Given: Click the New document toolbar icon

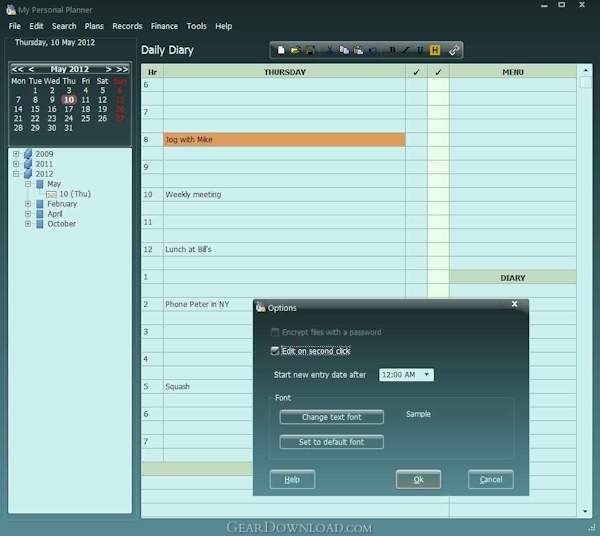Looking at the screenshot, I should coord(282,50).
